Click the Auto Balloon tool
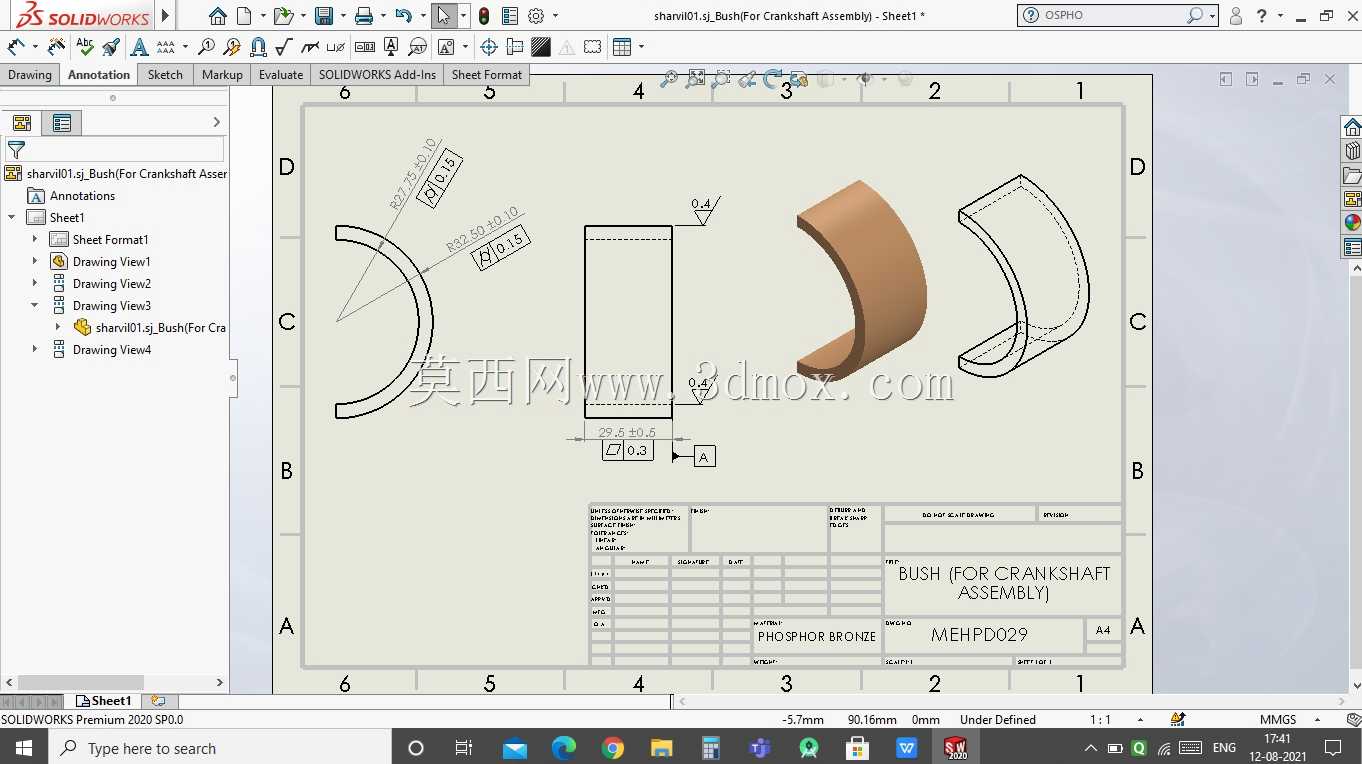The height and width of the screenshot is (764, 1362). point(232,46)
